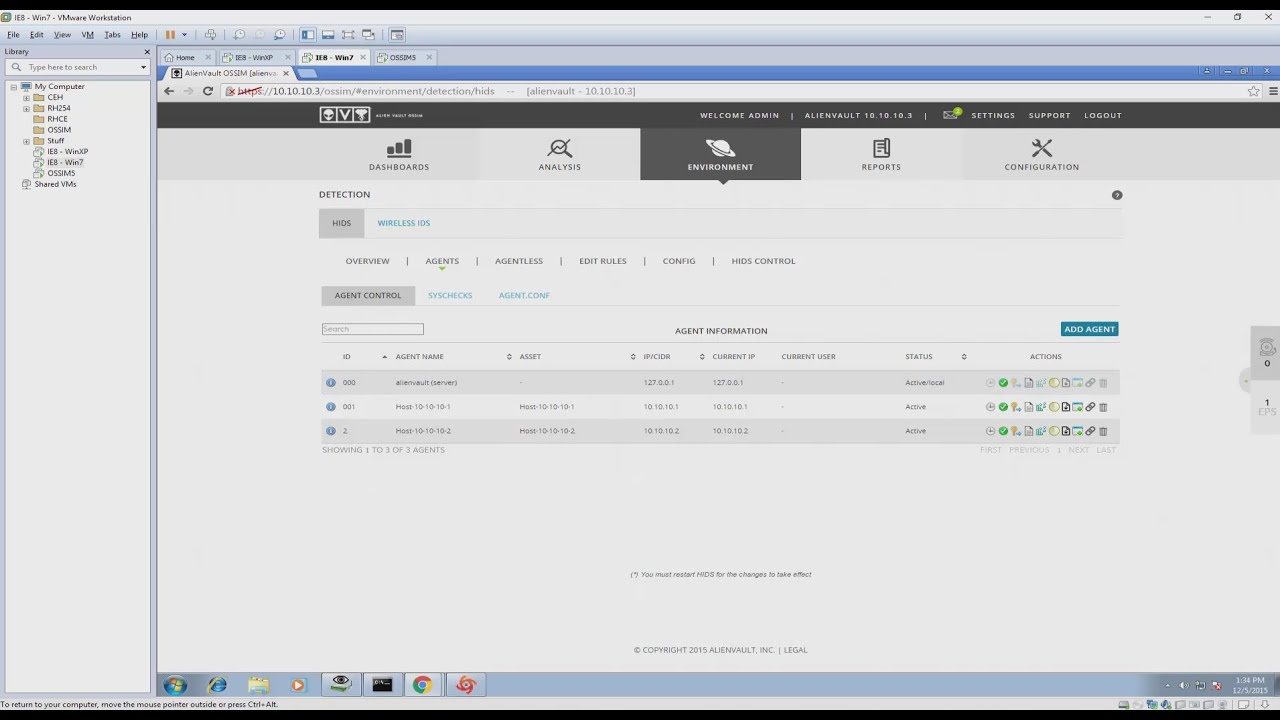Image resolution: width=1280 pixels, height=720 pixels.
Task: Open Overview link under HIDS
Action: pyautogui.click(x=368, y=261)
